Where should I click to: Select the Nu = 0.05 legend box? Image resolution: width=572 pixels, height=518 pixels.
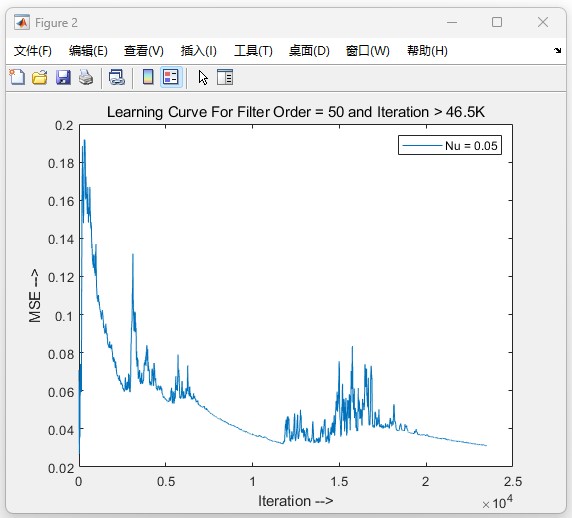click(x=450, y=145)
